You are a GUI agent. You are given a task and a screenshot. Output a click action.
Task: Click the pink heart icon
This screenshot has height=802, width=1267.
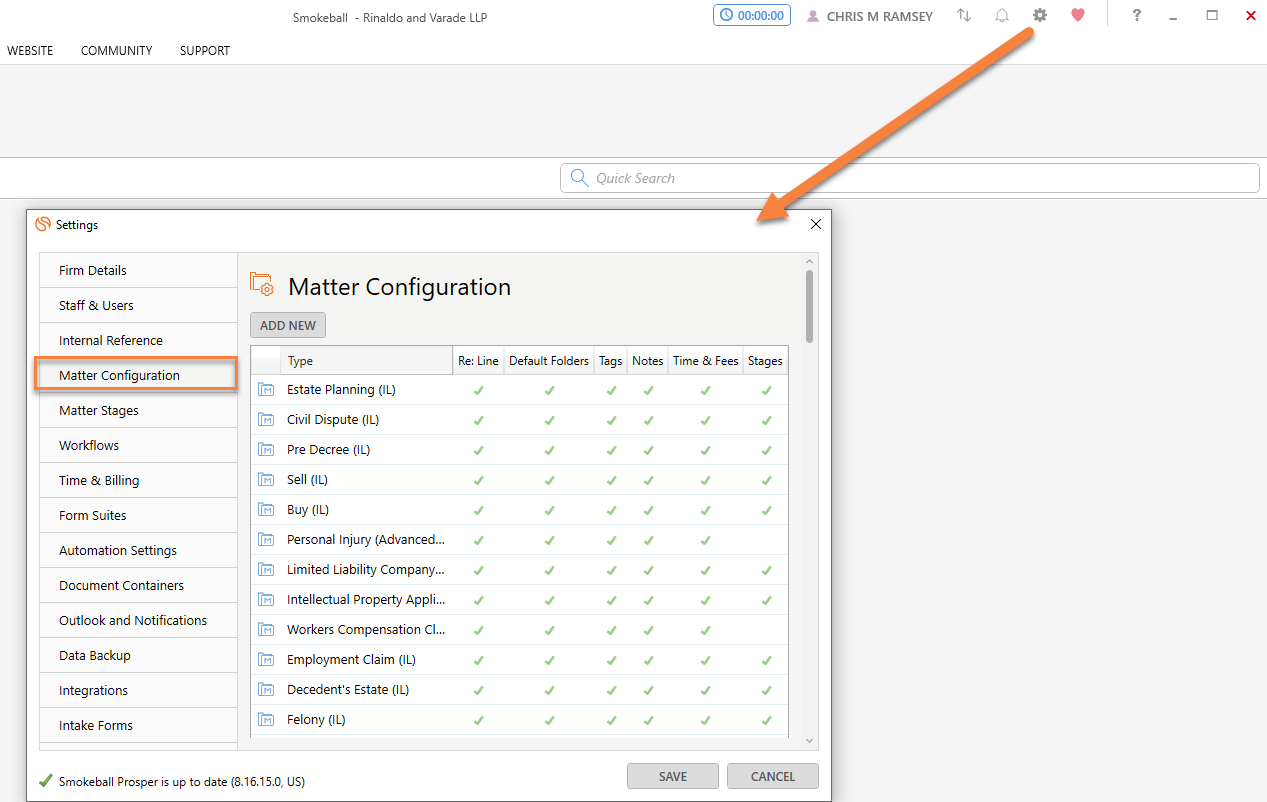[1077, 16]
